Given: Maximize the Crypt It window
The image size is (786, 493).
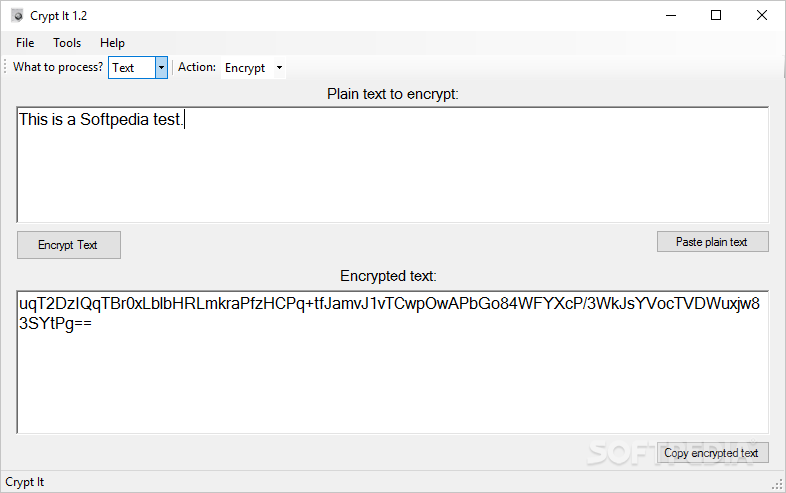Looking at the screenshot, I should point(716,16).
